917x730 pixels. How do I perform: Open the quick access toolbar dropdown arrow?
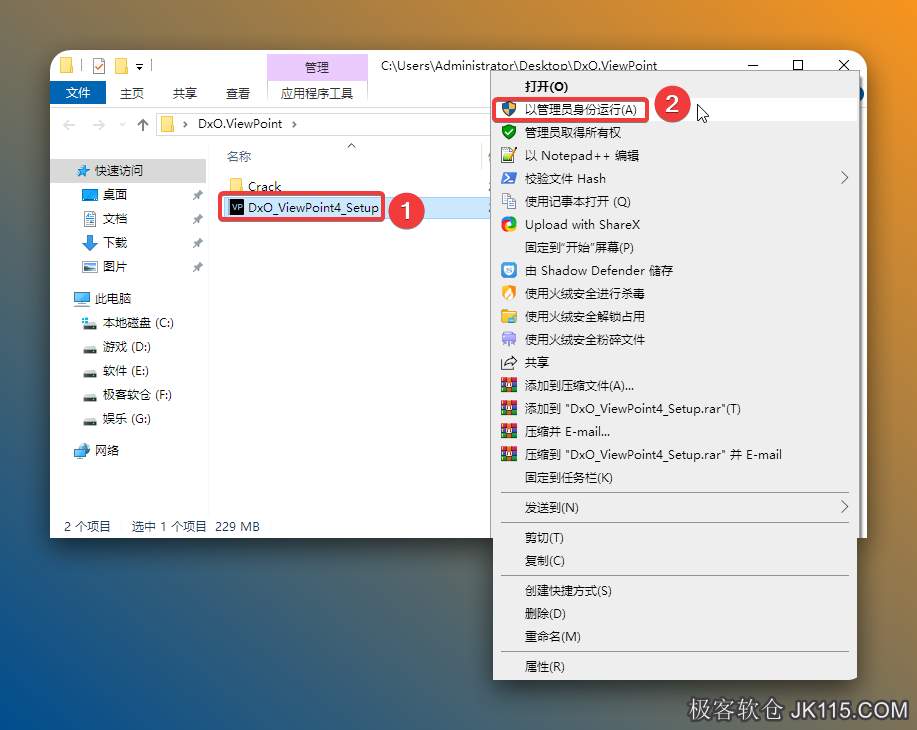(139, 67)
